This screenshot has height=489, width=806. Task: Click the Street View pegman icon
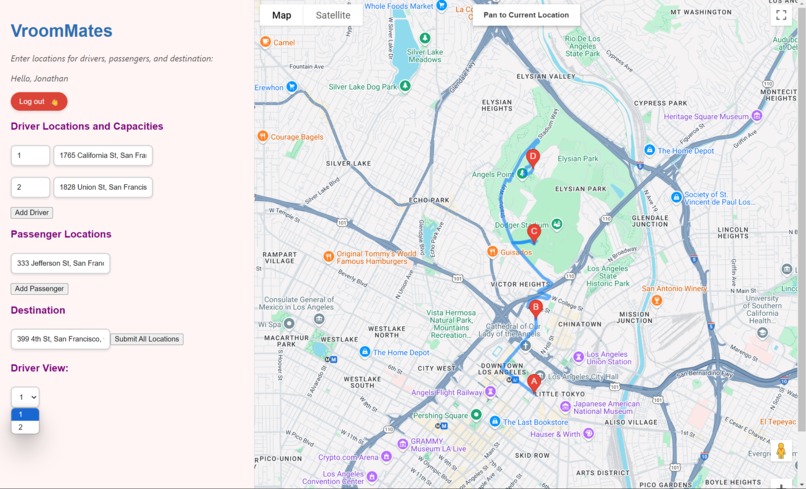[x=781, y=451]
